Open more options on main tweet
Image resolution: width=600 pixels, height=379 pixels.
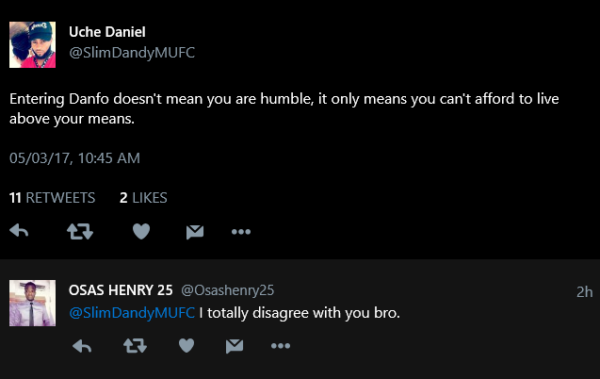coord(241,232)
